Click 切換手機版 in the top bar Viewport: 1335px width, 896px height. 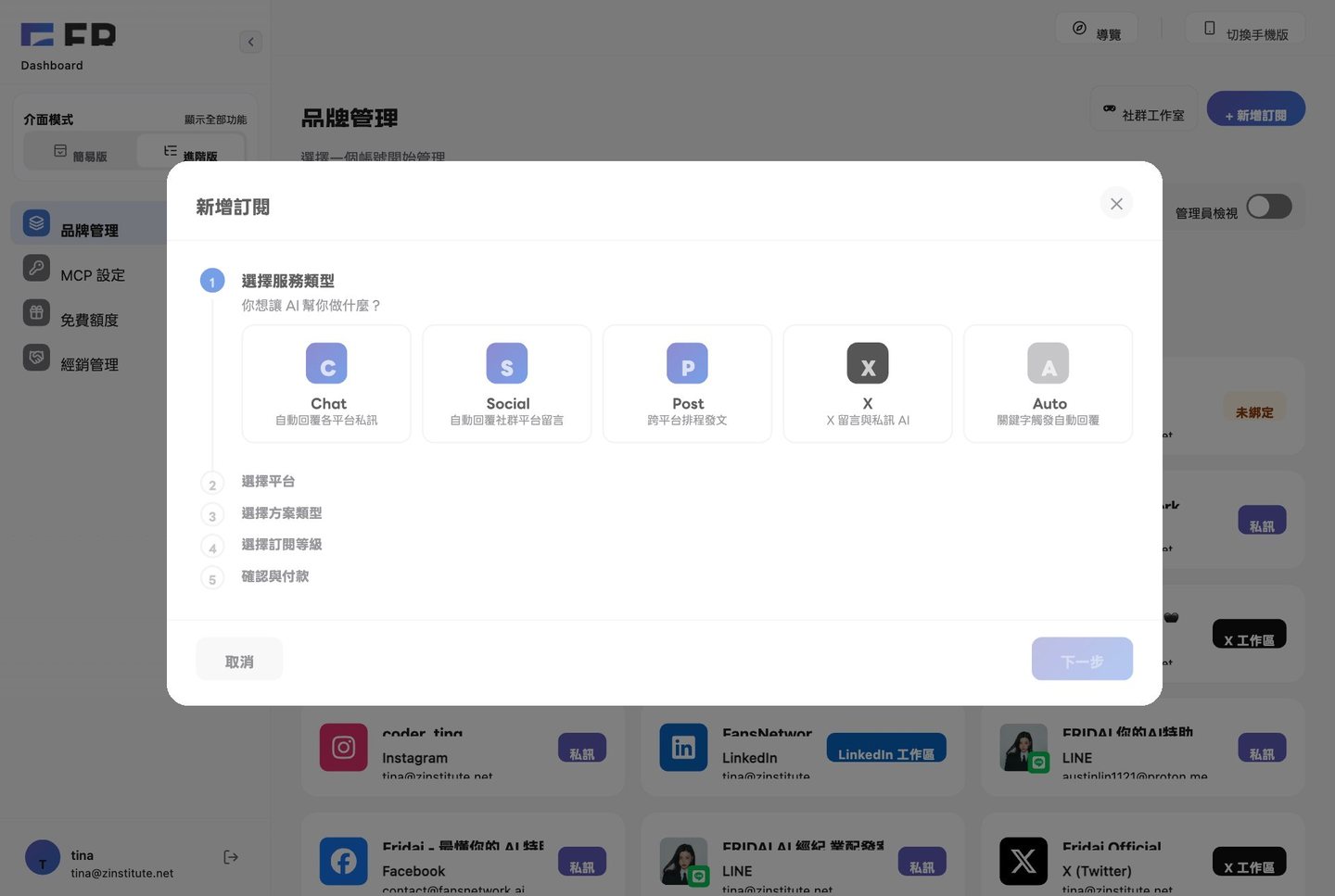tap(1245, 30)
